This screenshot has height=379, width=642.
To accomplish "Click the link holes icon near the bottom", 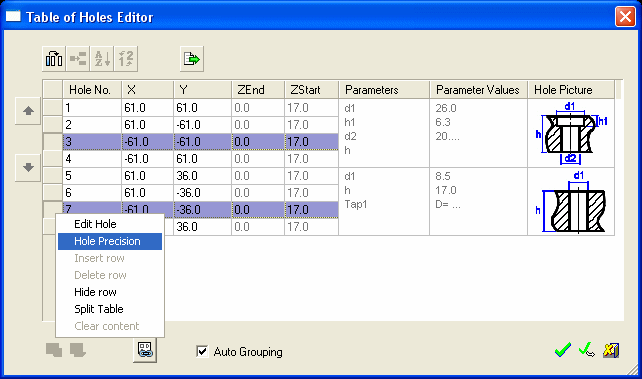I will click(x=145, y=350).
